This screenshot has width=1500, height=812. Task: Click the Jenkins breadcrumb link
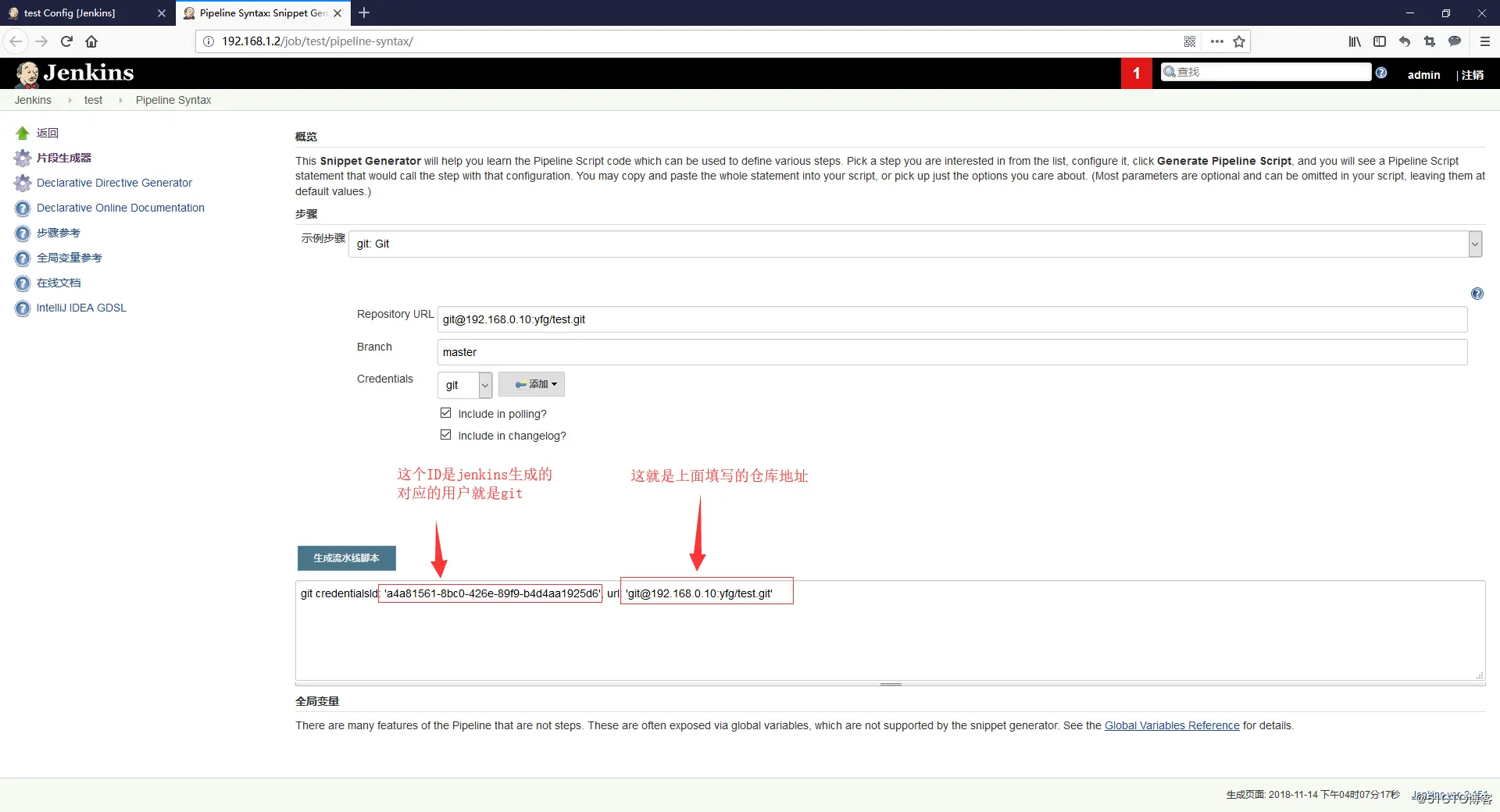click(x=33, y=100)
